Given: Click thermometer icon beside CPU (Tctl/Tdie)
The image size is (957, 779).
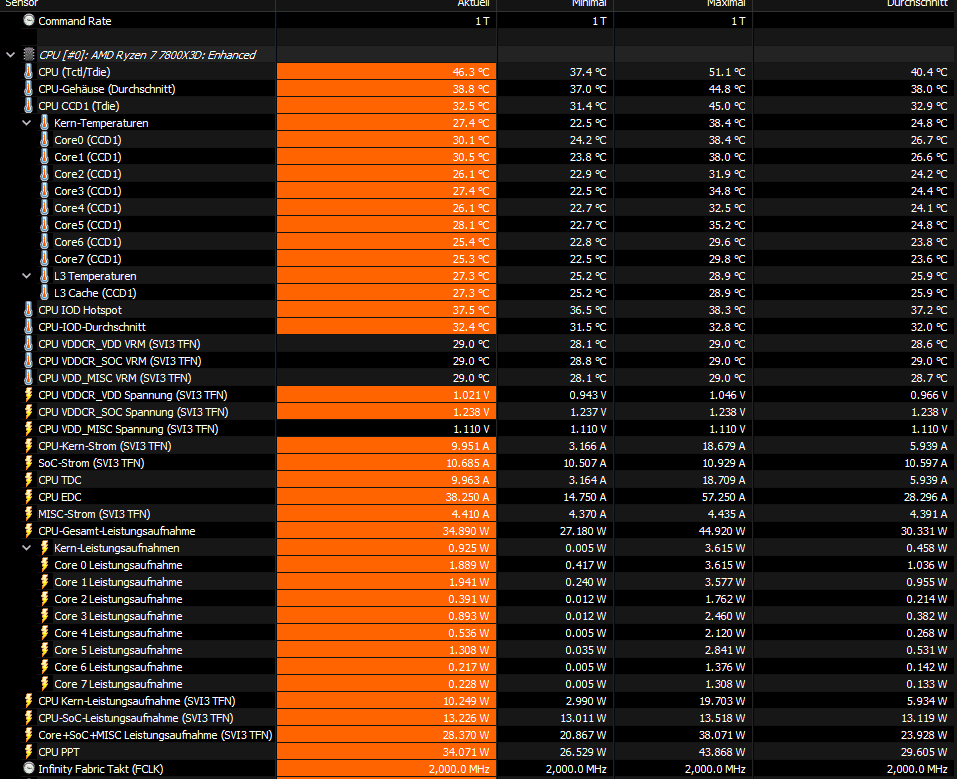Looking at the screenshot, I should [x=29, y=71].
